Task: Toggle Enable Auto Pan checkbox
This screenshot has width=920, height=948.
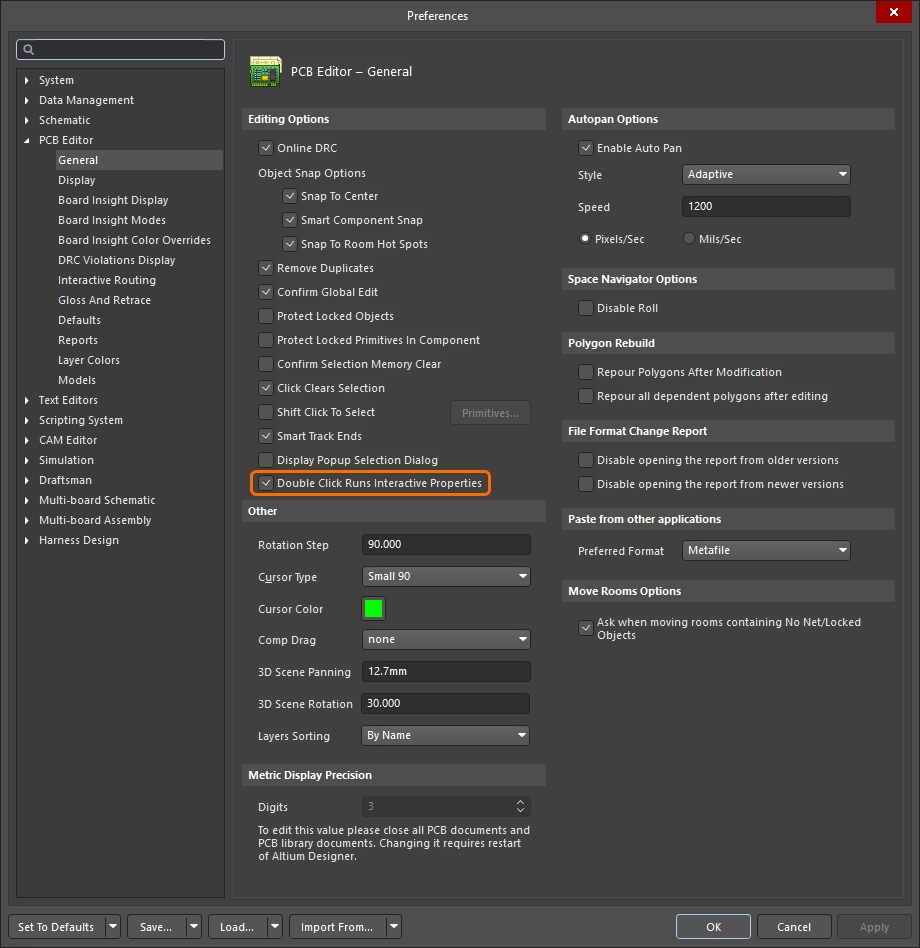Action: pos(586,148)
